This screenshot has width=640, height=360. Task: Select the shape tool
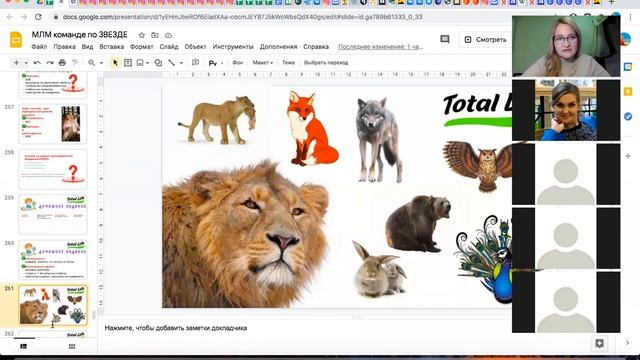point(158,63)
